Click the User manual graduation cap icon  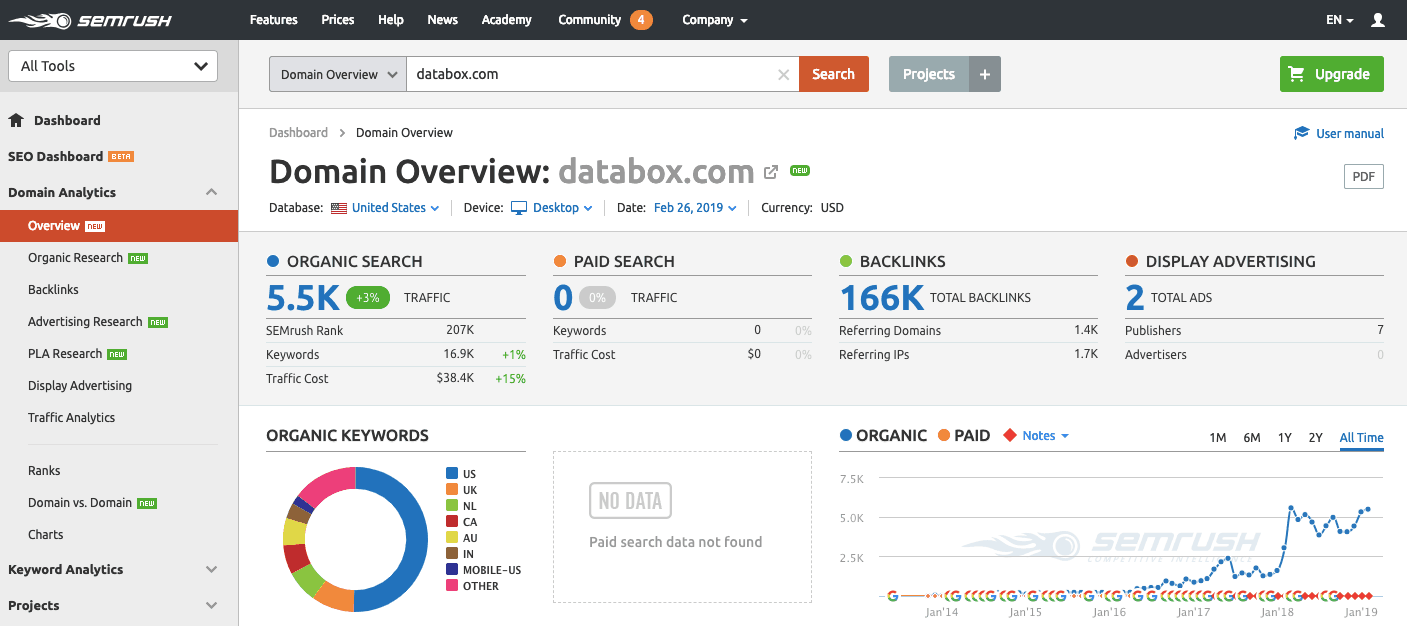pos(1301,133)
